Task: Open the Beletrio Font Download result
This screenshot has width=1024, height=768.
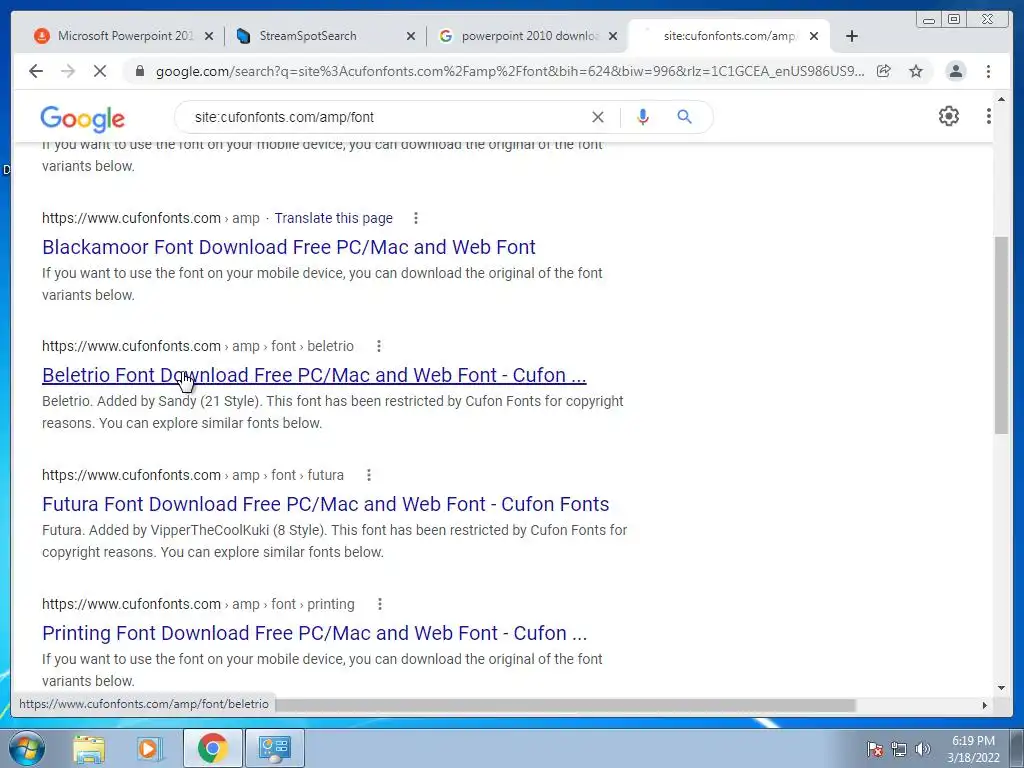Action: pyautogui.click(x=314, y=375)
